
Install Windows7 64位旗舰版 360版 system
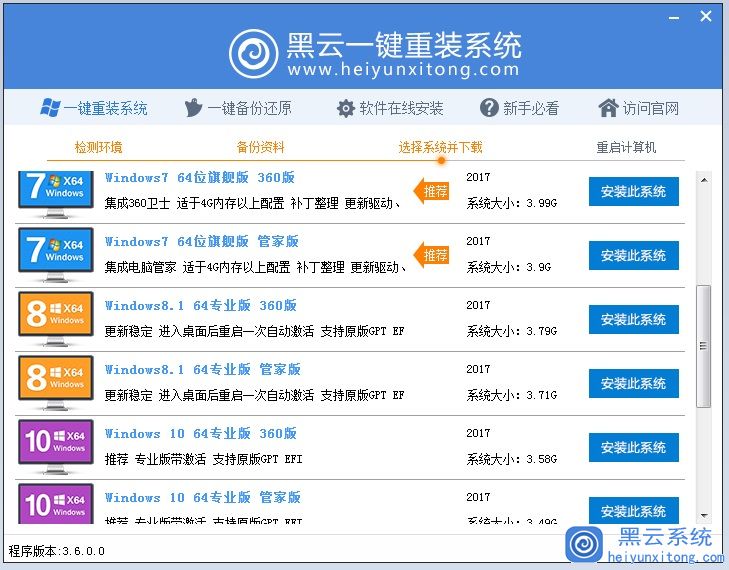(x=634, y=191)
